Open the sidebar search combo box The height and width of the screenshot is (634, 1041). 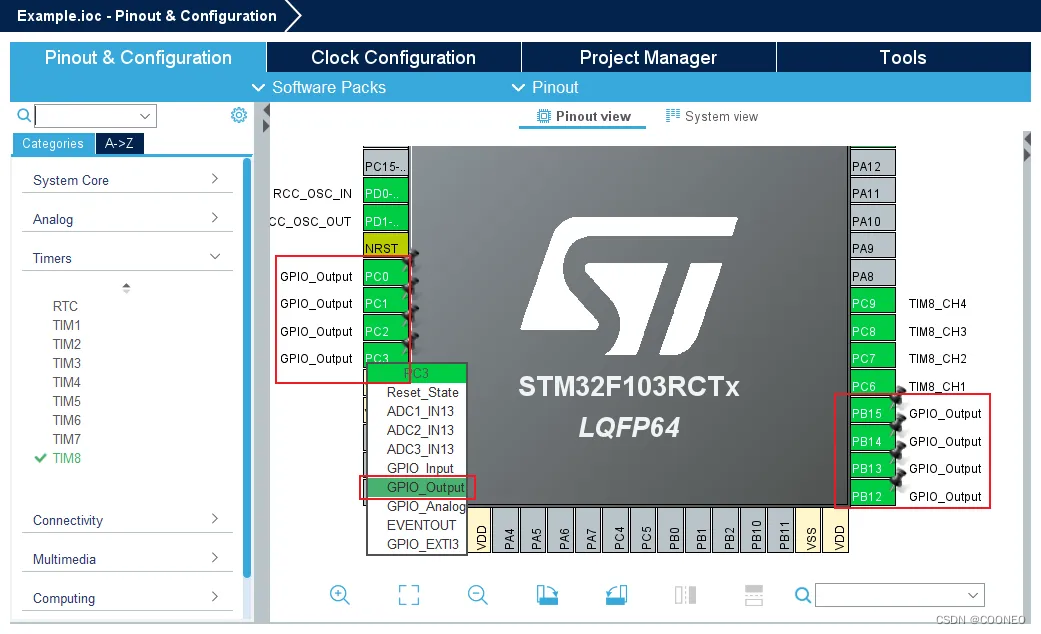[x=96, y=116]
